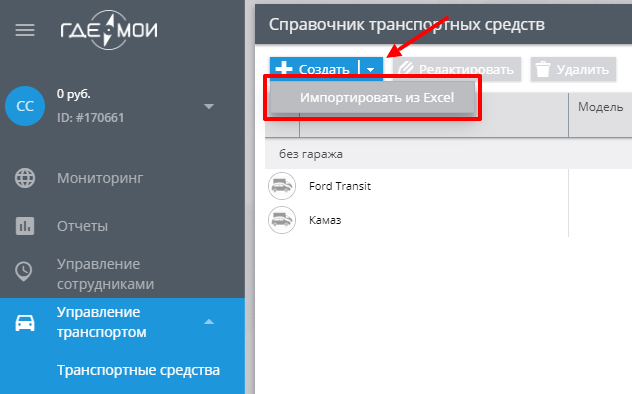
Task: Select the Ford Transit row name
Action: pos(340,186)
